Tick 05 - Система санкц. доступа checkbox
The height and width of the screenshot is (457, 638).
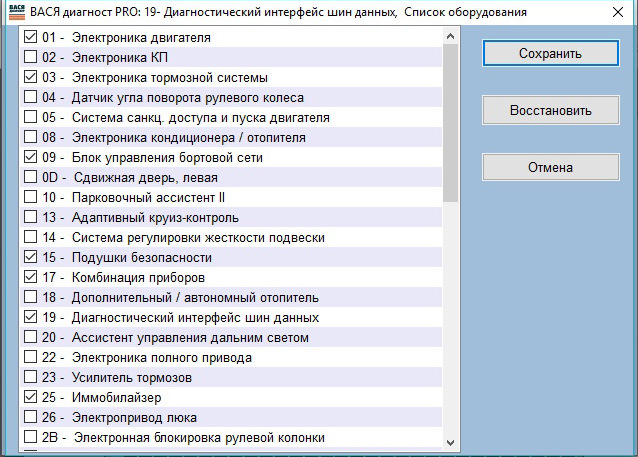tap(31, 117)
